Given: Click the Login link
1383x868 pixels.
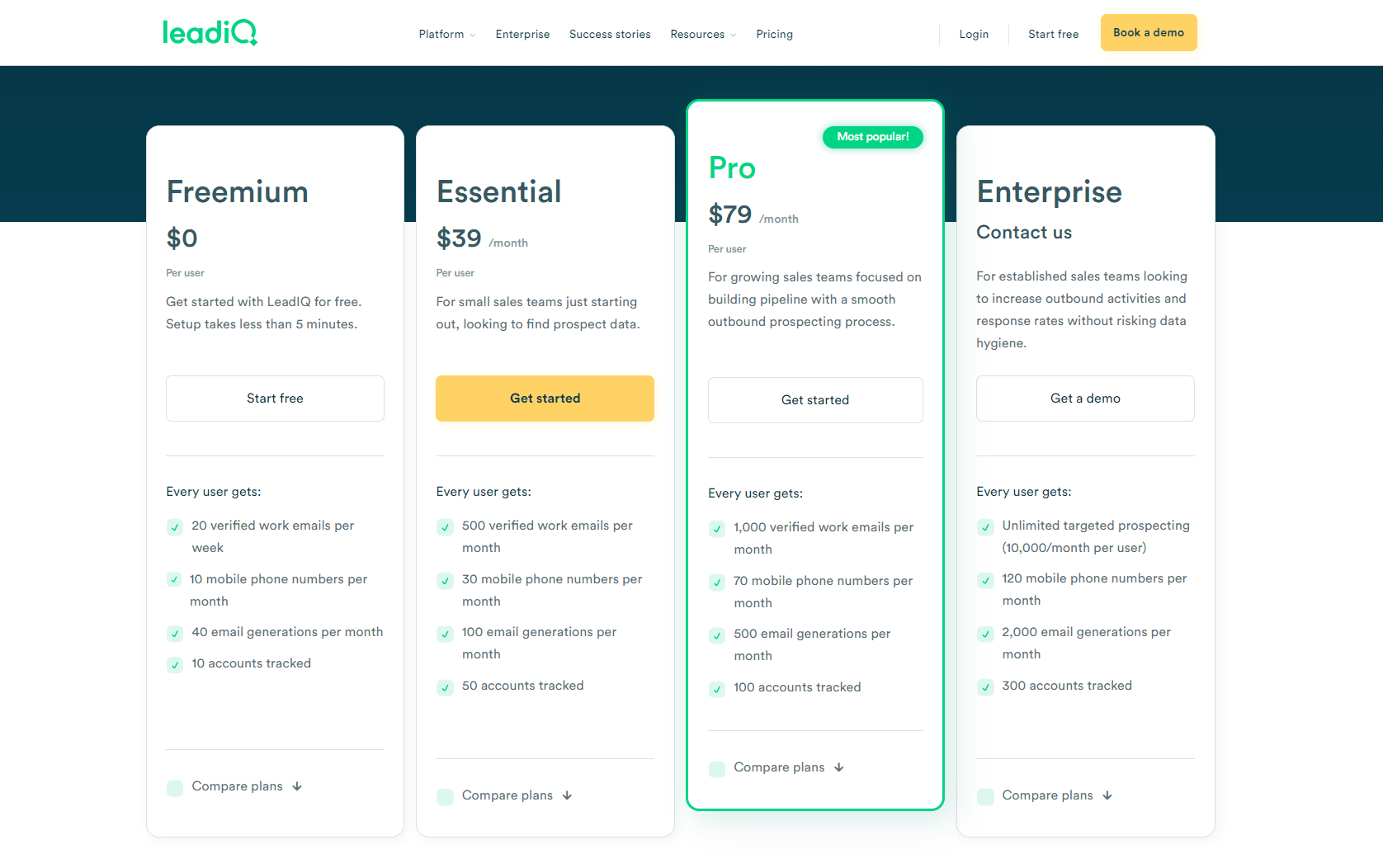Looking at the screenshot, I should coord(974,34).
